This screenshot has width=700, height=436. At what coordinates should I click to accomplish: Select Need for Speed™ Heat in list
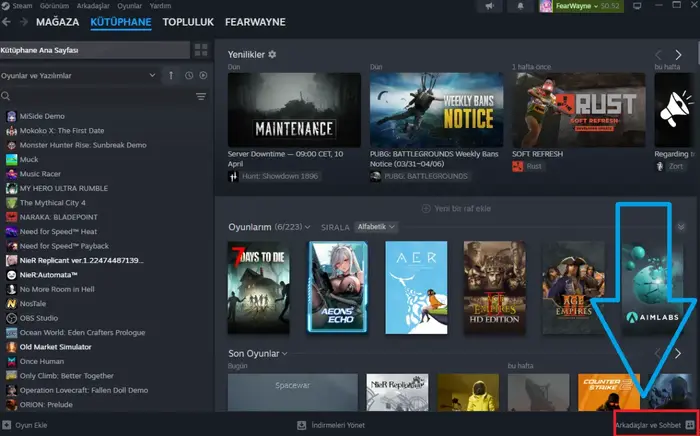tap(58, 232)
